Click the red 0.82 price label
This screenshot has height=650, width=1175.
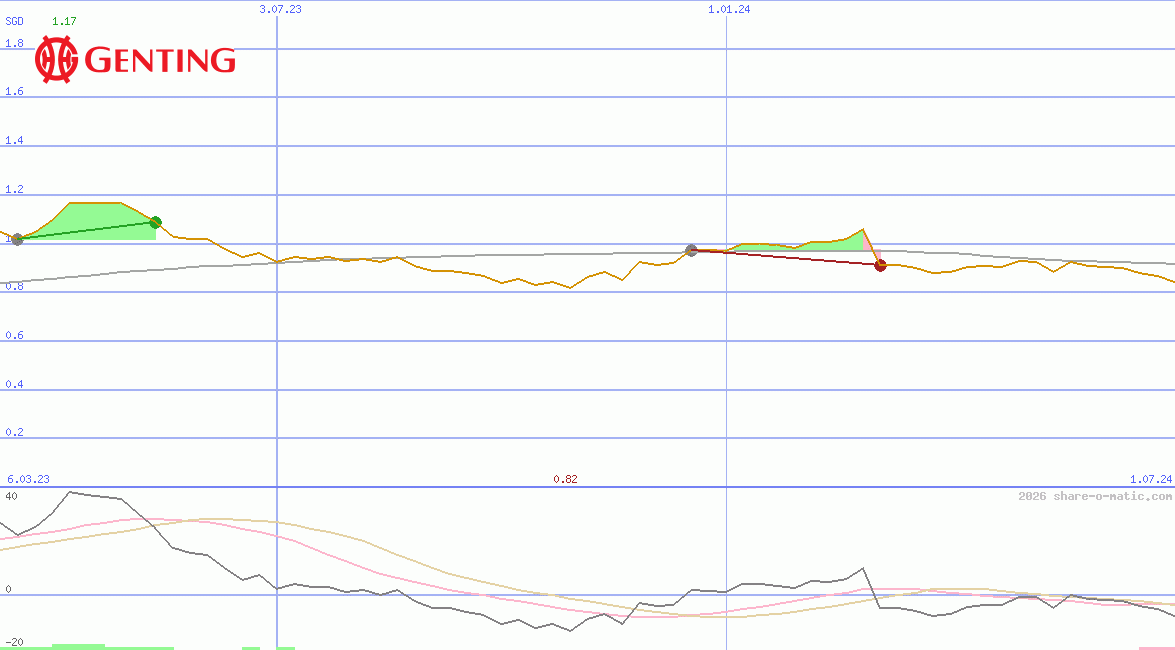(565, 479)
